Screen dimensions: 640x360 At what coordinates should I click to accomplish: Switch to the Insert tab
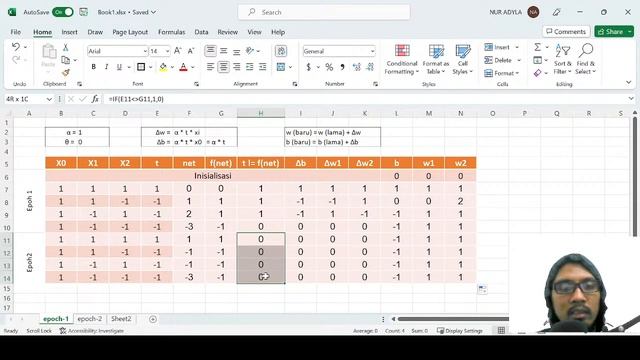click(x=69, y=32)
